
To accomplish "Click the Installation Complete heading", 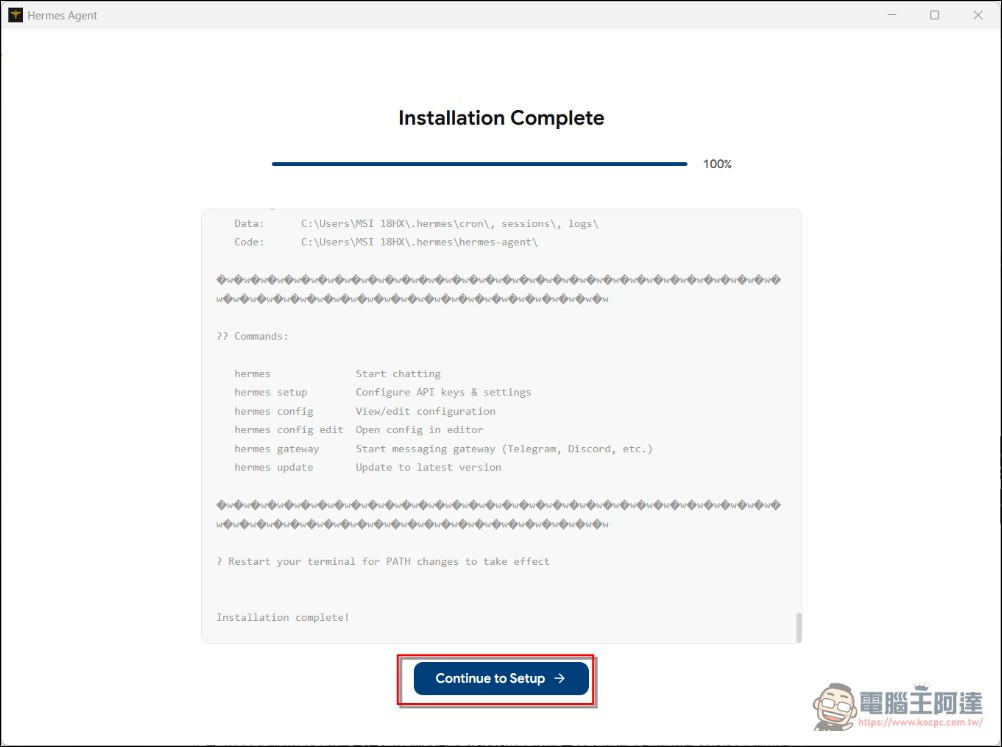I will pos(501,118).
